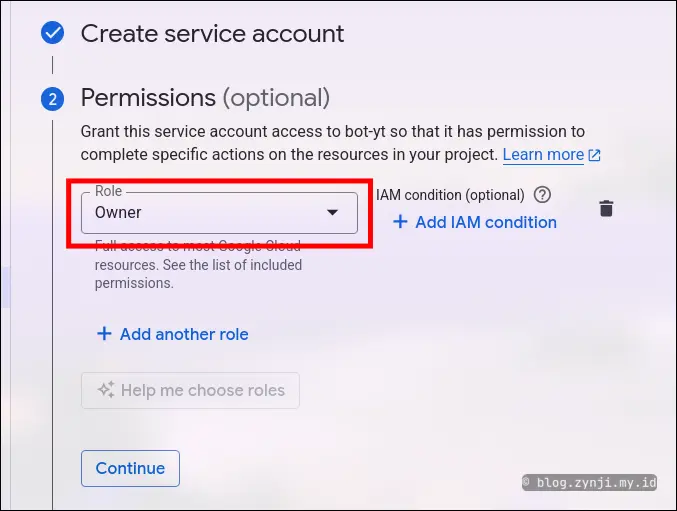Expand the Create service account step

pyautogui.click(x=212, y=33)
